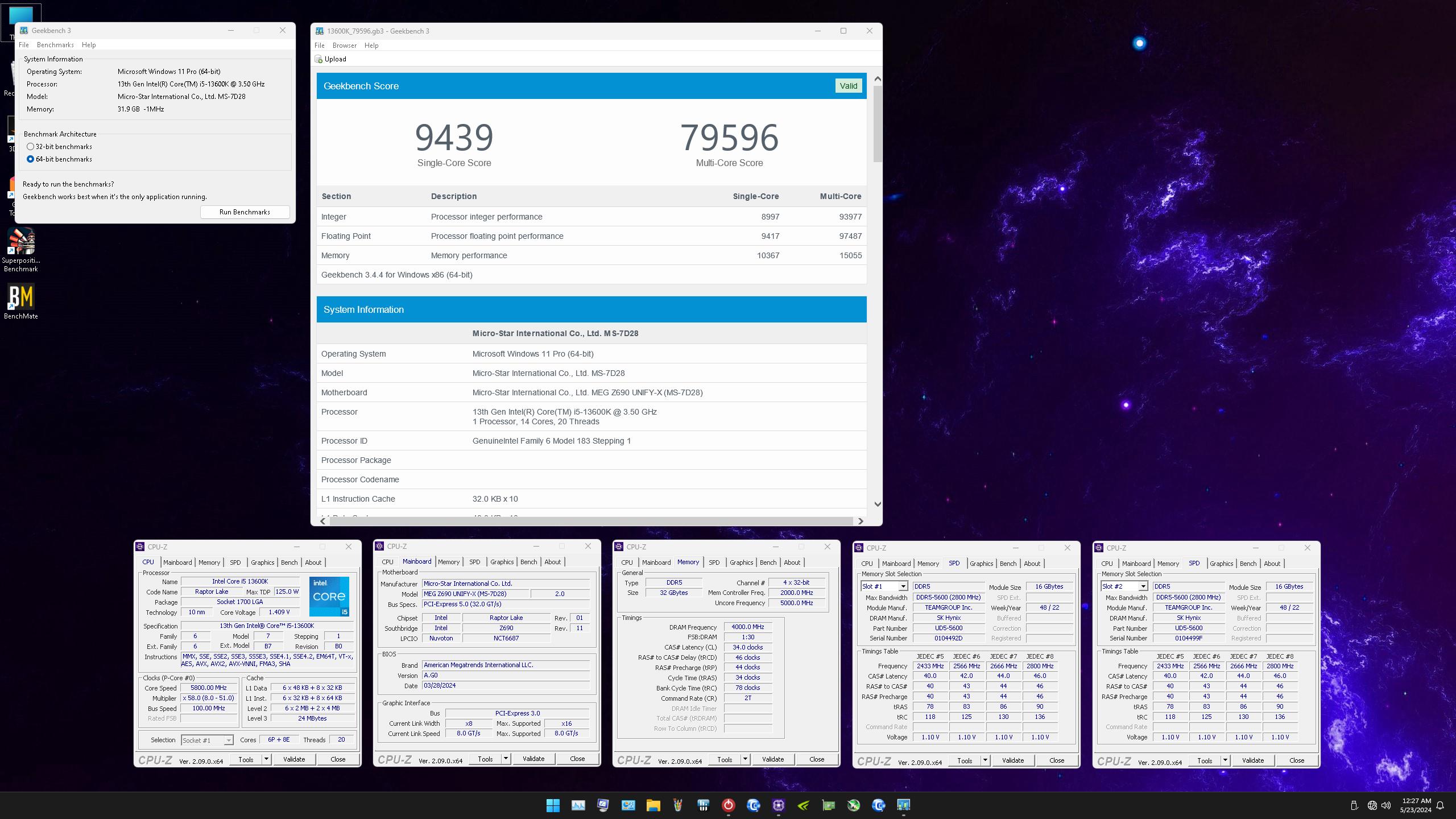Open volume control tray icon

click(1387, 805)
